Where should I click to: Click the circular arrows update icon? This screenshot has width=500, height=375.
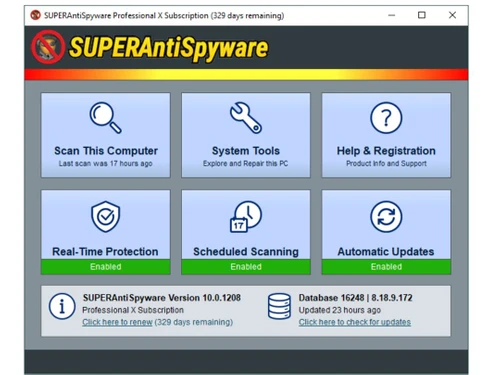click(x=386, y=217)
